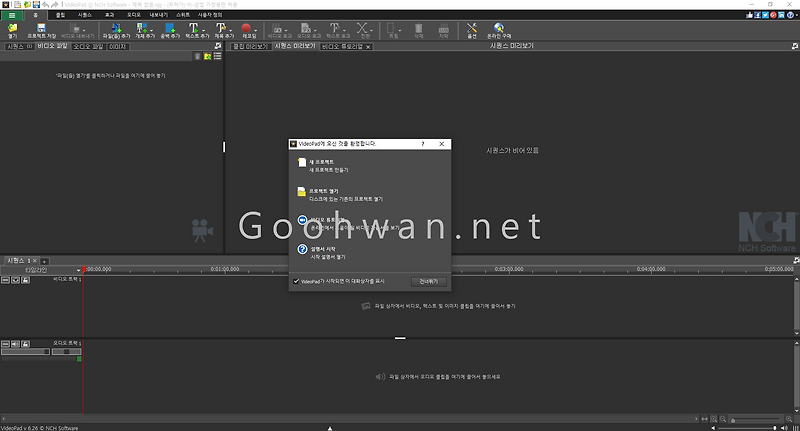
Task: Click the trash icon in the media bin header
Action: pyautogui.click(x=197, y=56)
